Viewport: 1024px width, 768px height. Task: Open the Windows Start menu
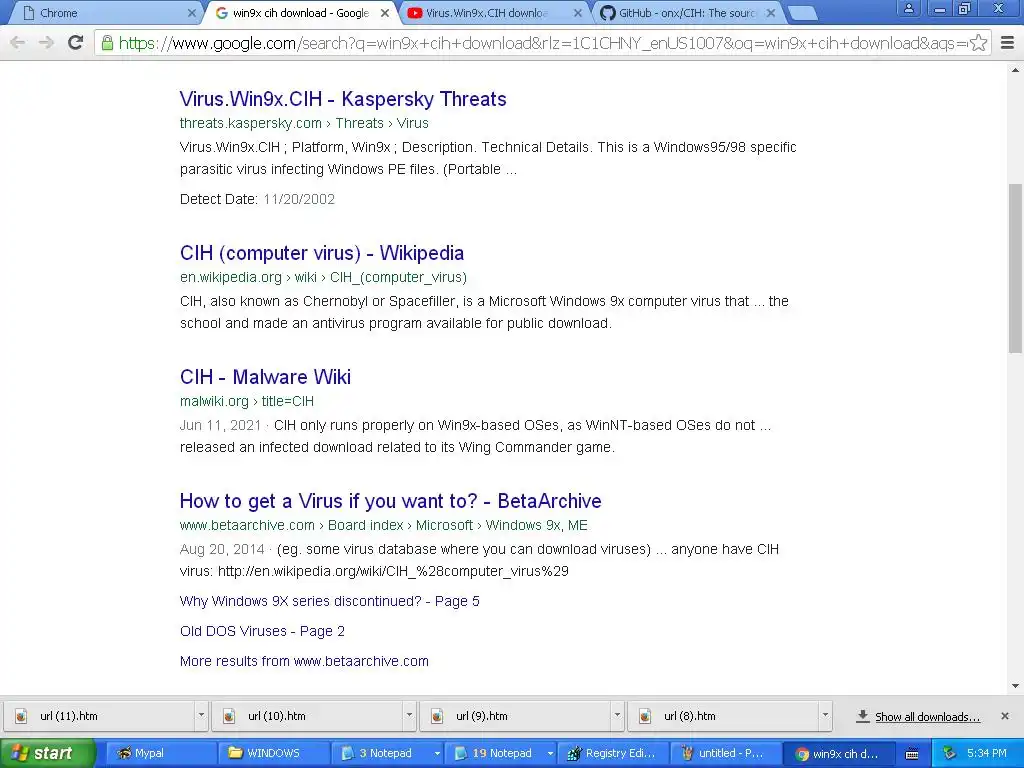point(48,753)
